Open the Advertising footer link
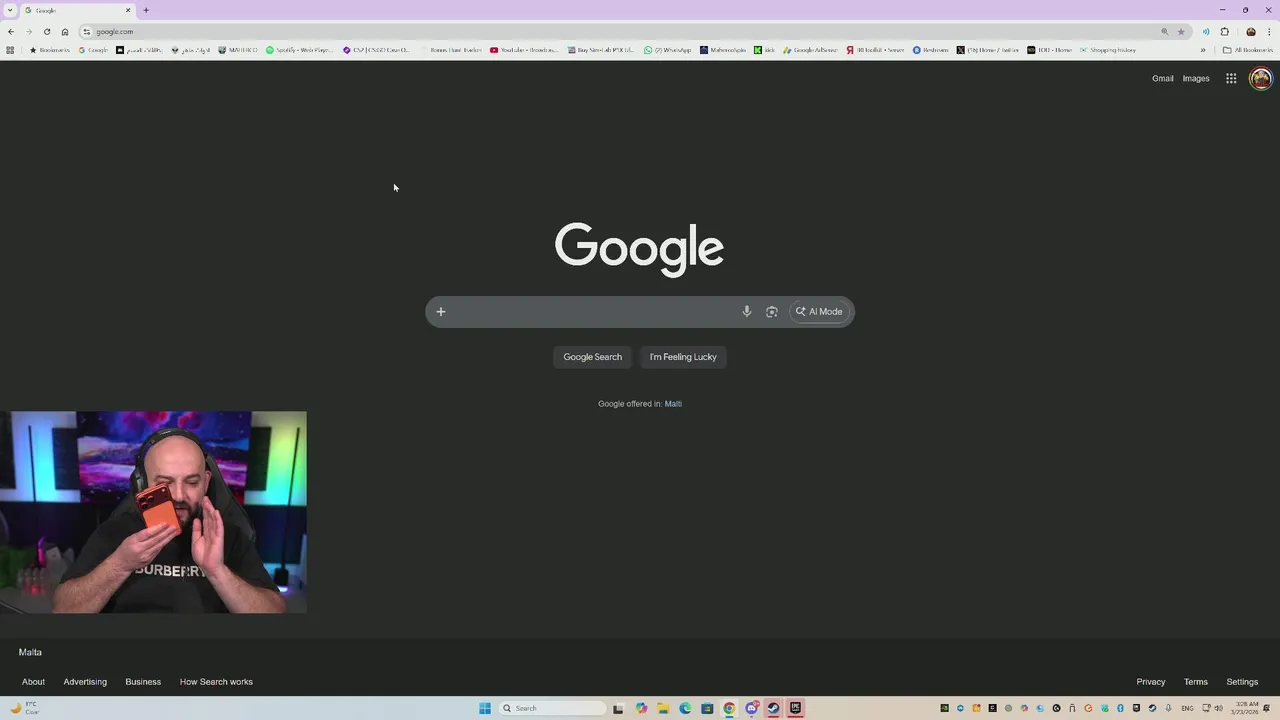Image resolution: width=1280 pixels, height=720 pixels. point(85,682)
